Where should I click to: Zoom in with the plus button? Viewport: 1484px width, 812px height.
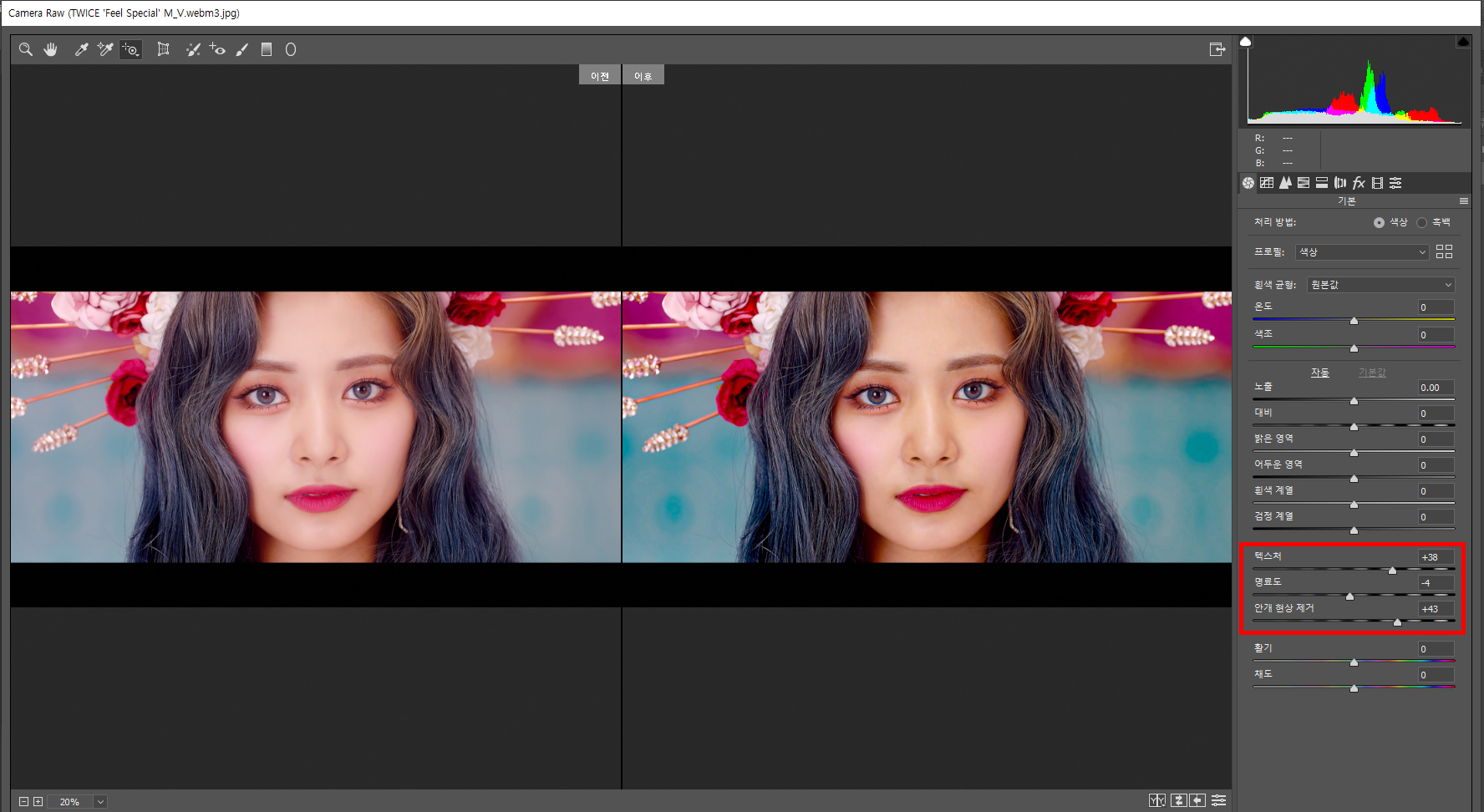(x=38, y=801)
